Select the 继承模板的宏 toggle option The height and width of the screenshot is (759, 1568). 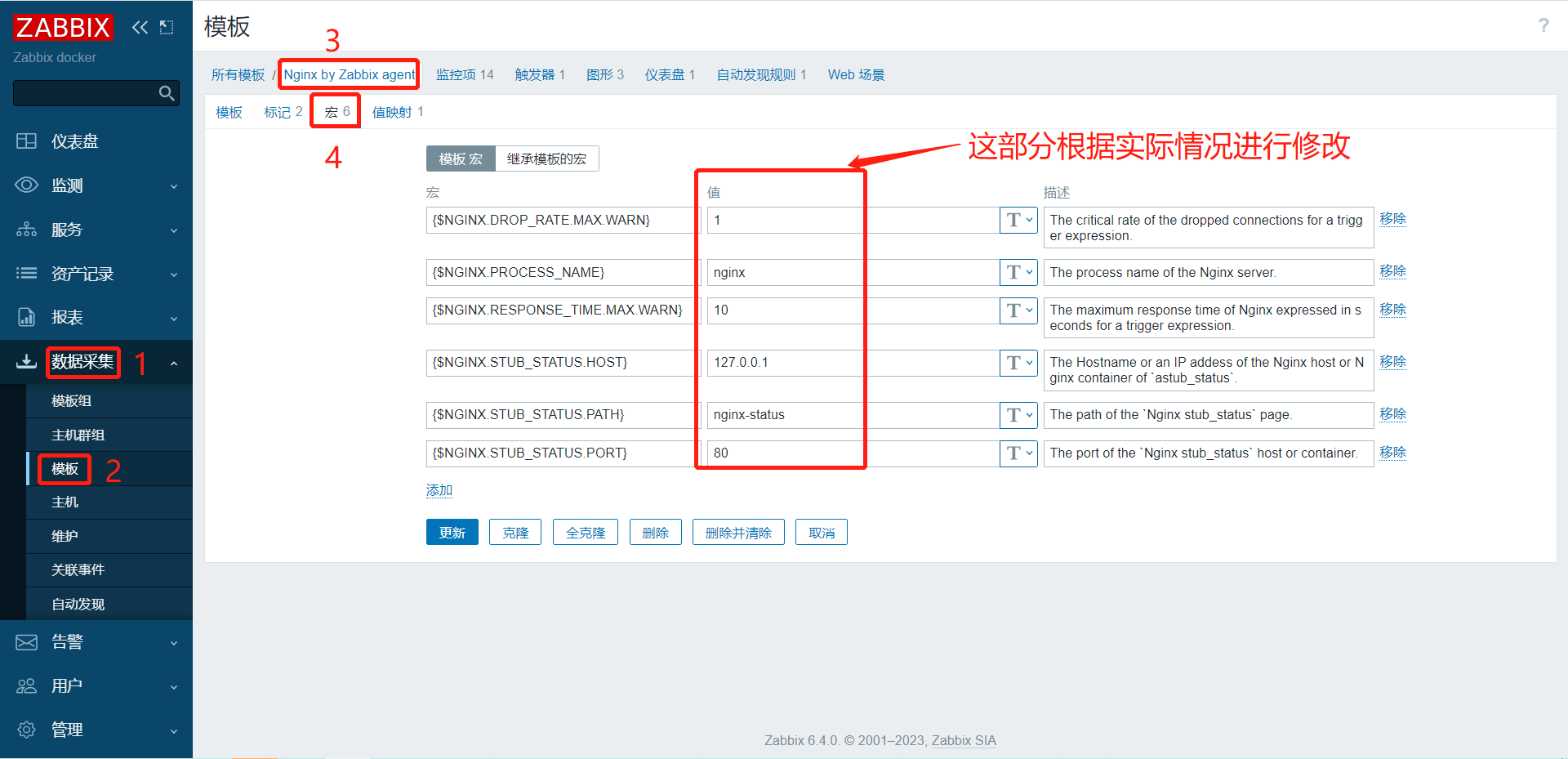coord(546,158)
